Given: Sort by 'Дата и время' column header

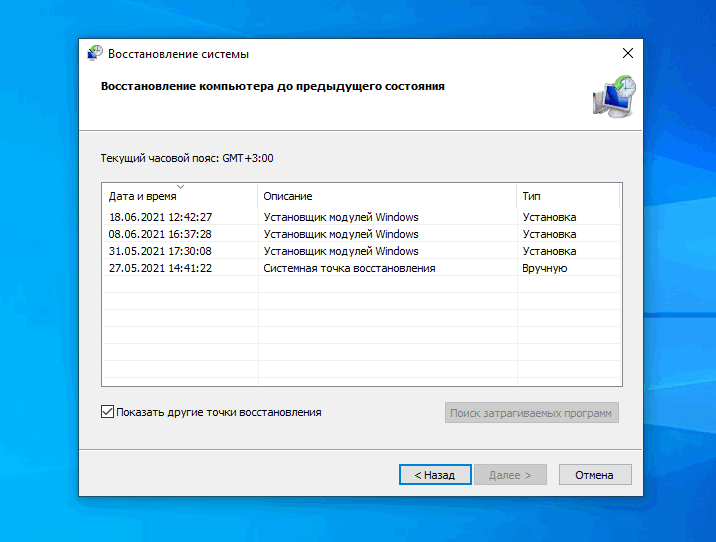Looking at the screenshot, I should 180,196.
